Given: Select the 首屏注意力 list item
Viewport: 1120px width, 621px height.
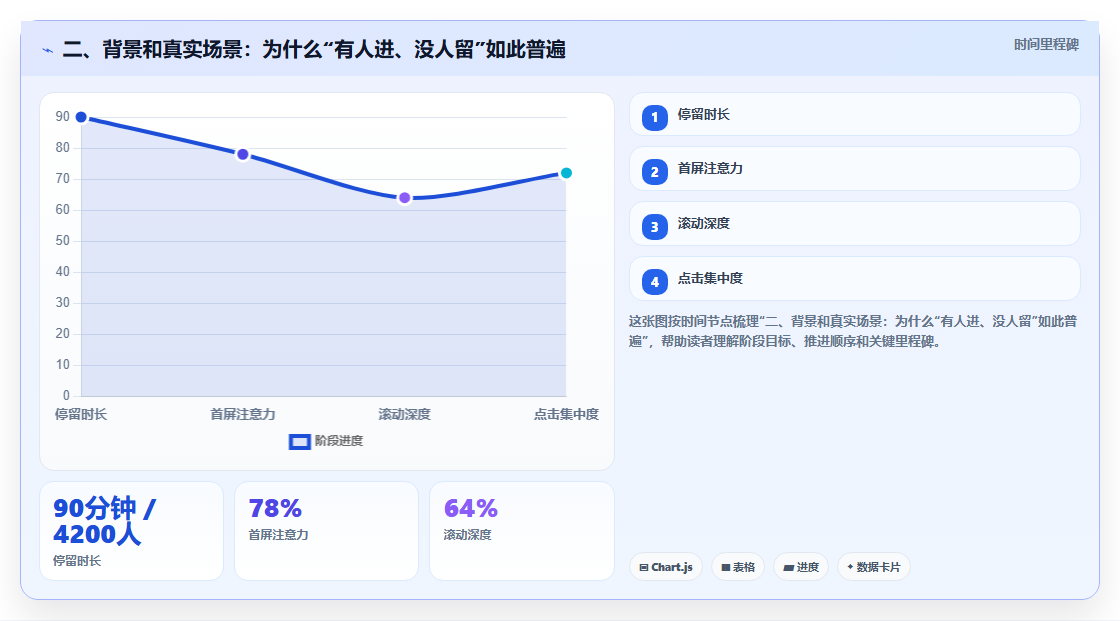Looking at the screenshot, I should [x=854, y=169].
